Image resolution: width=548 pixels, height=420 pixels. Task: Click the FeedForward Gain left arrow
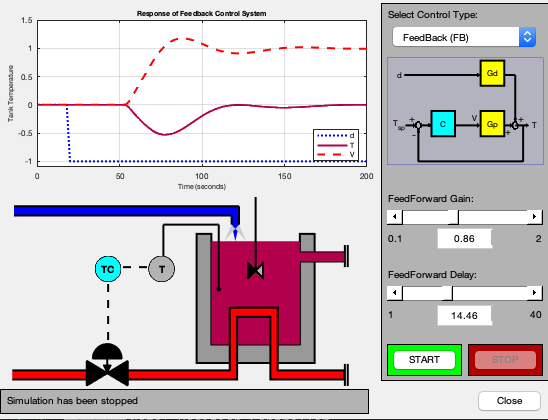click(x=395, y=217)
